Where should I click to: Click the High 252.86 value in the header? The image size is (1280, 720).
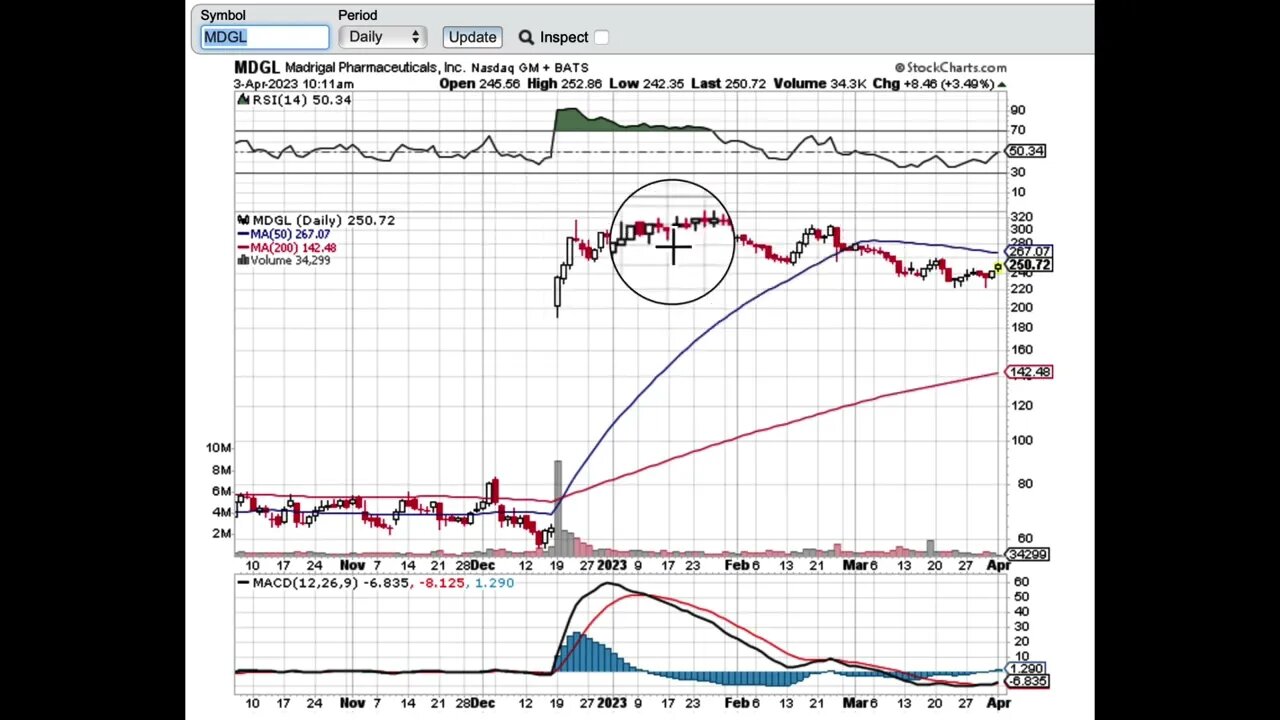tap(565, 84)
